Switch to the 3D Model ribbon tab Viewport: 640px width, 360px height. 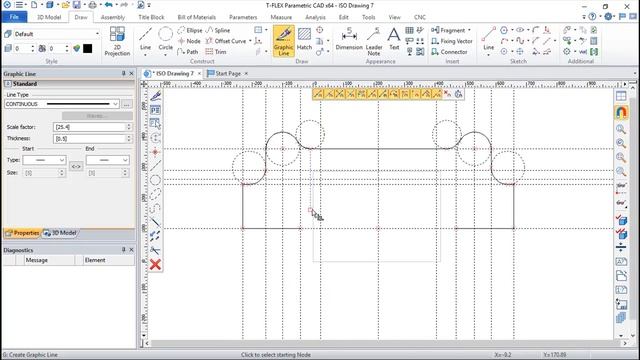coord(49,17)
